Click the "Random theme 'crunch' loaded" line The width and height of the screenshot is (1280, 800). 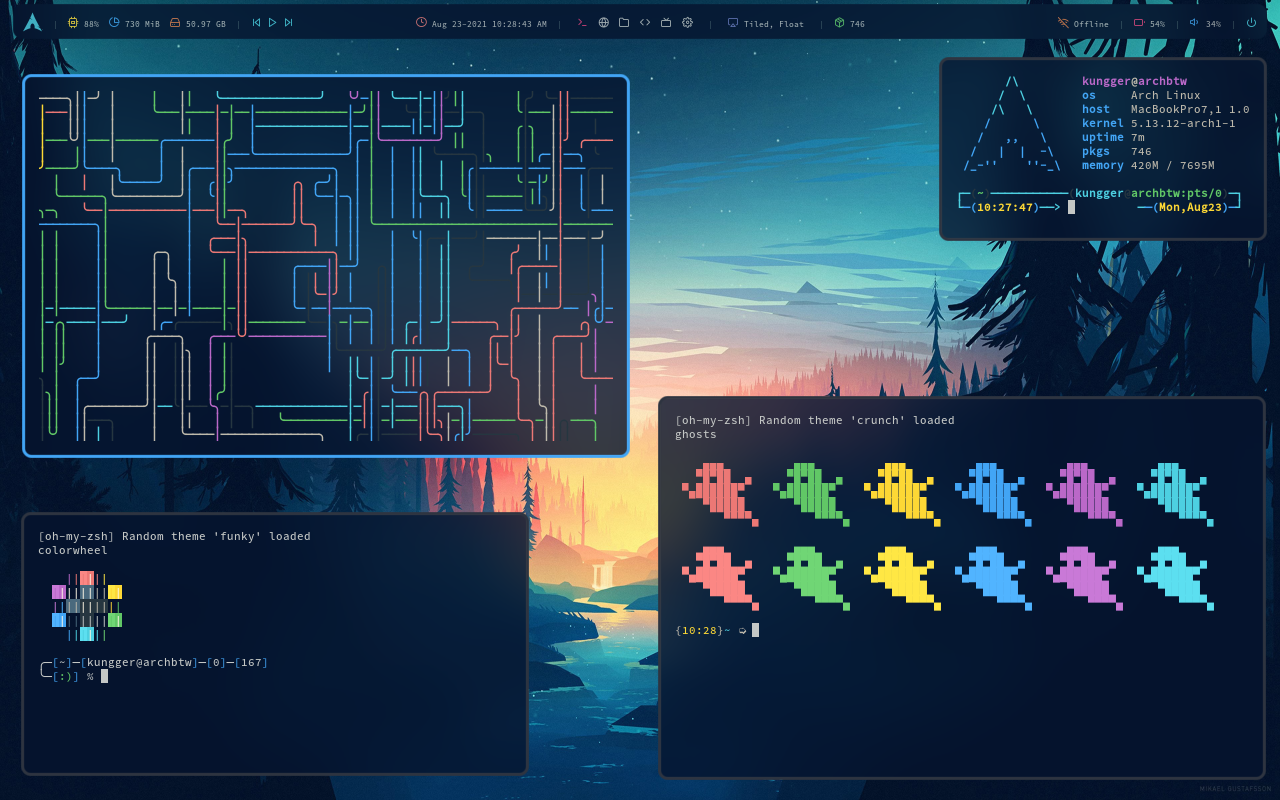[x=857, y=420]
